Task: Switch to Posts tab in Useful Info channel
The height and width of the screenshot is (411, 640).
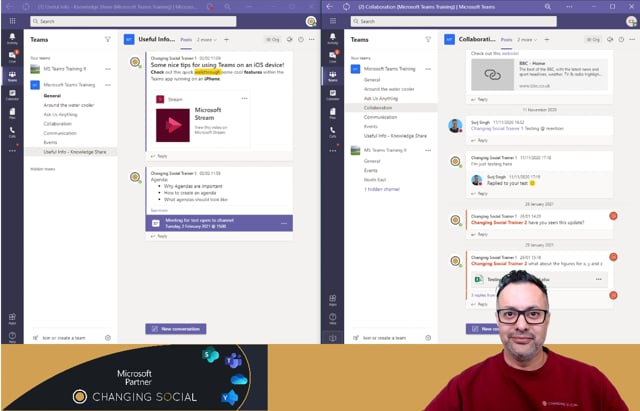Action: coord(186,40)
